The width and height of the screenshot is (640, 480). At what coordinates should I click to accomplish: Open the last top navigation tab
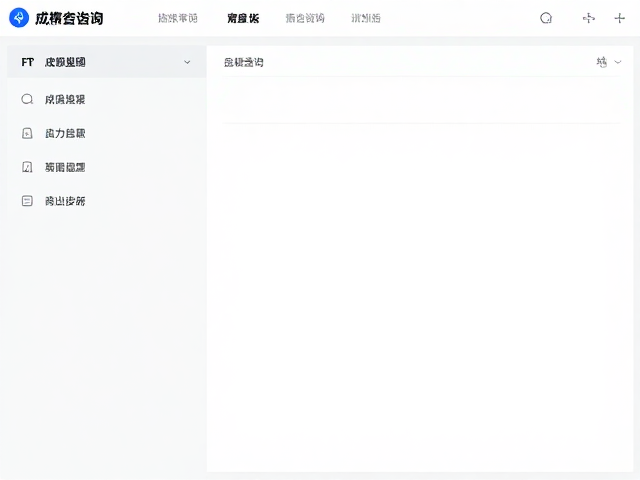coord(366,18)
